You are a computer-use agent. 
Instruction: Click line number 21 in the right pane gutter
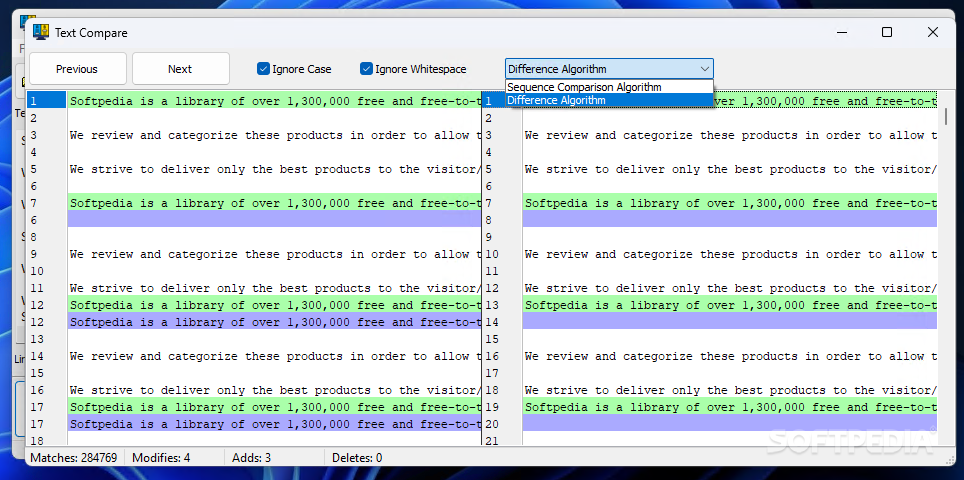(x=492, y=441)
